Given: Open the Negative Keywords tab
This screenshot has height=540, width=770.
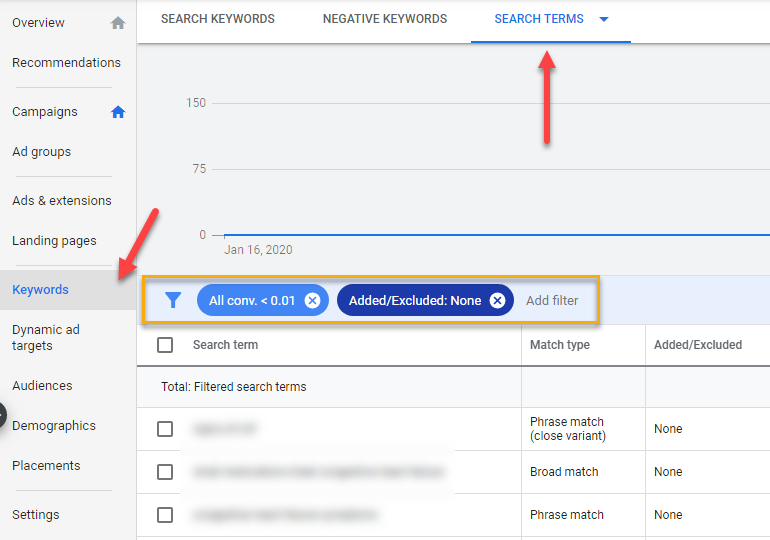Looking at the screenshot, I should [x=385, y=19].
